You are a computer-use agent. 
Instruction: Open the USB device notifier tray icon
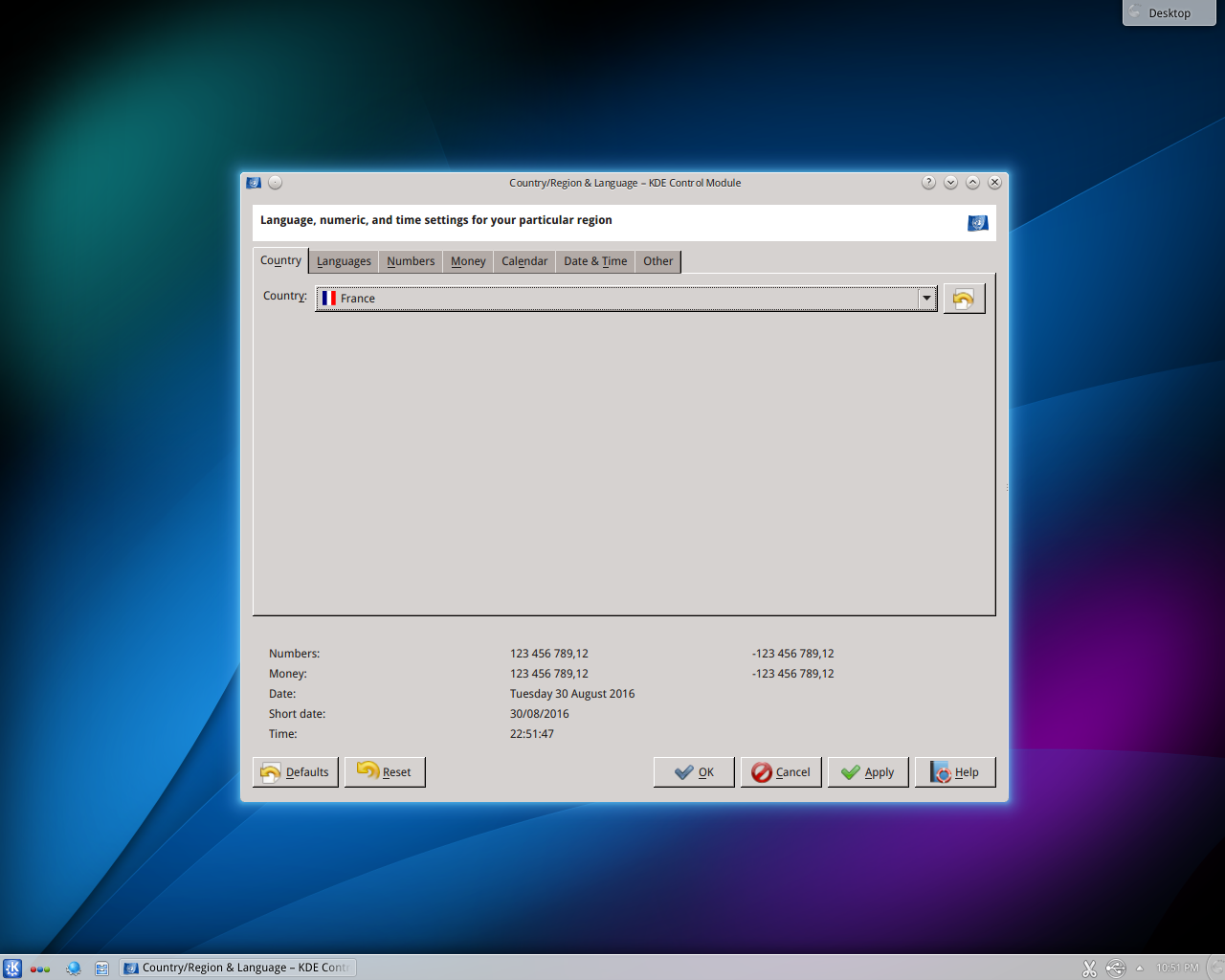click(x=1115, y=969)
